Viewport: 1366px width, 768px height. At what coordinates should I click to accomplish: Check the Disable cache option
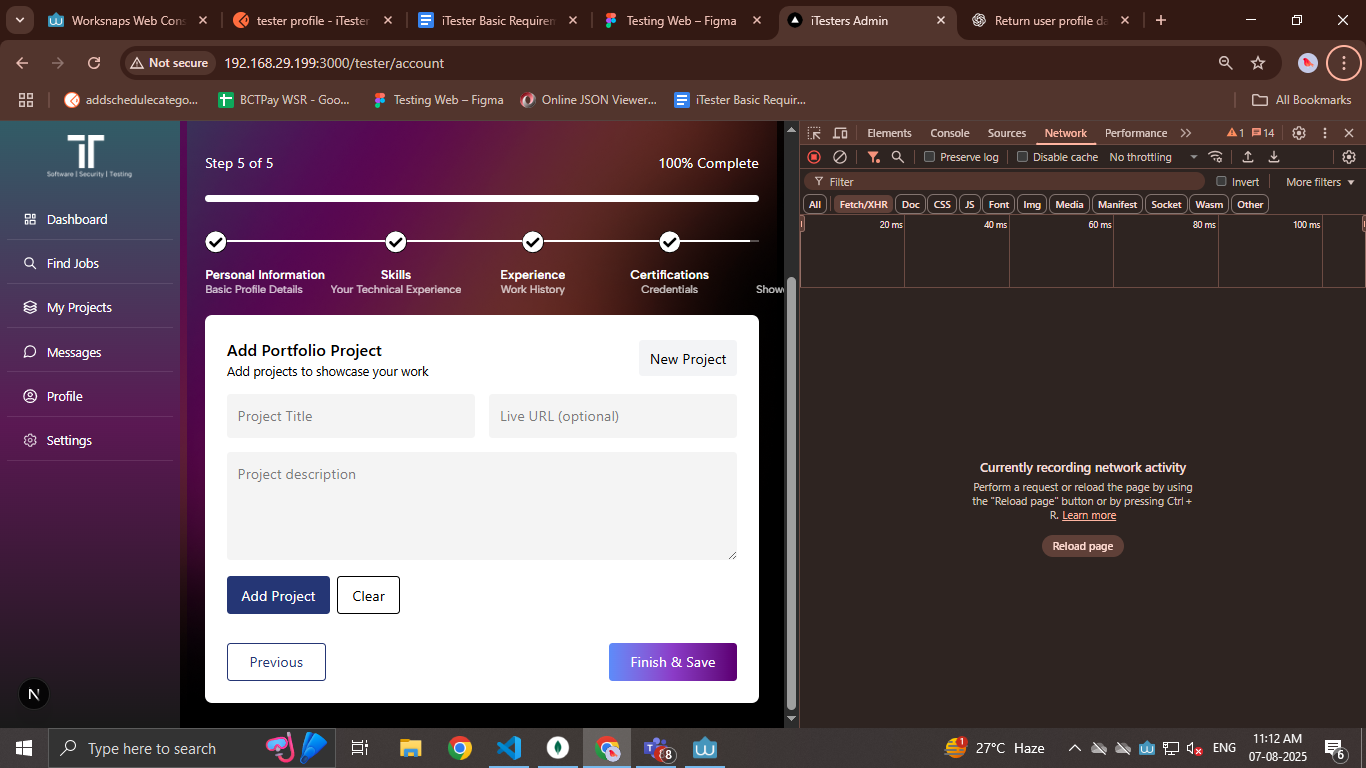pos(1022,157)
